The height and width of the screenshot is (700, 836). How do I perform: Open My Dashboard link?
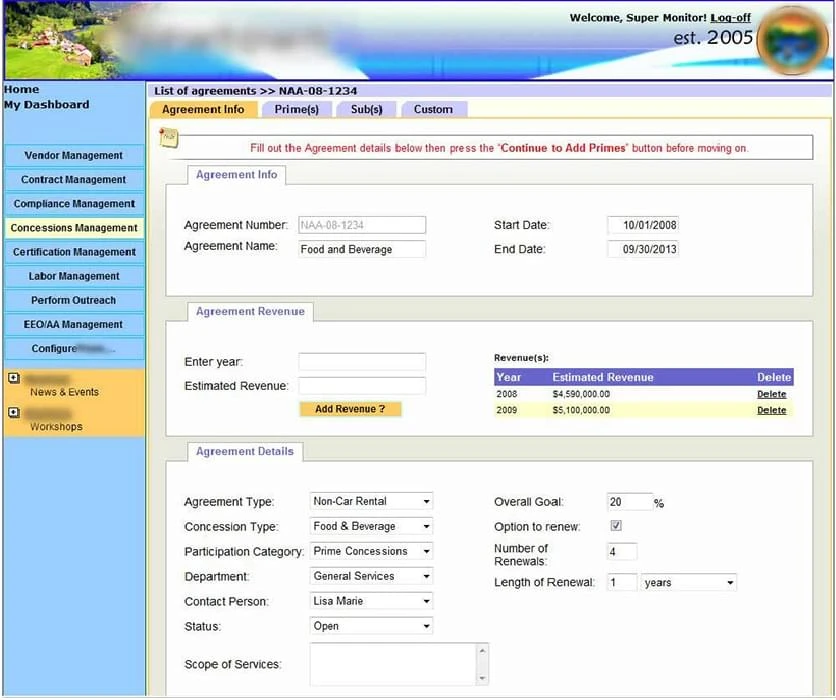[47, 104]
